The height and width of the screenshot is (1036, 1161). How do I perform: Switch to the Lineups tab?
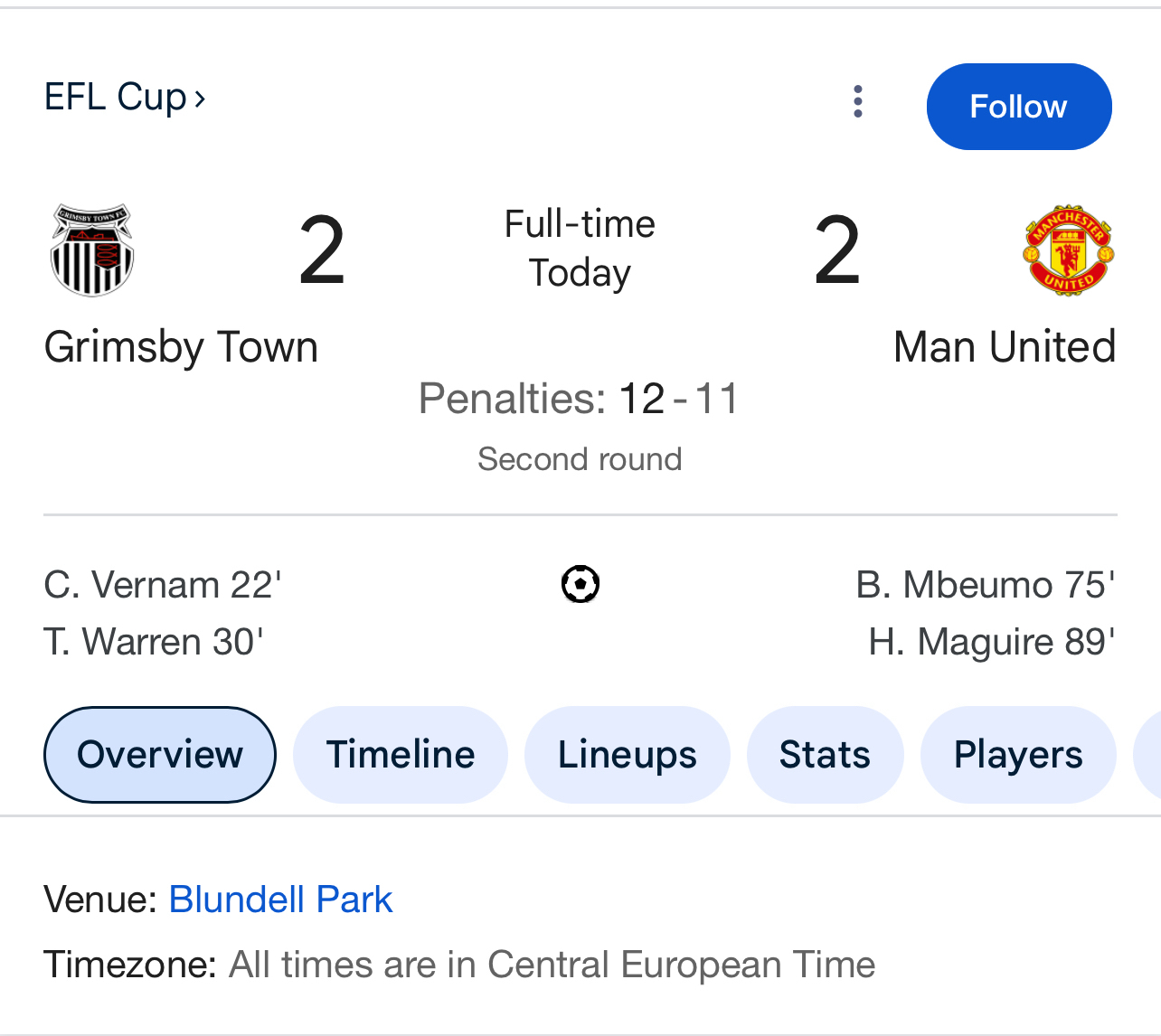coord(628,755)
